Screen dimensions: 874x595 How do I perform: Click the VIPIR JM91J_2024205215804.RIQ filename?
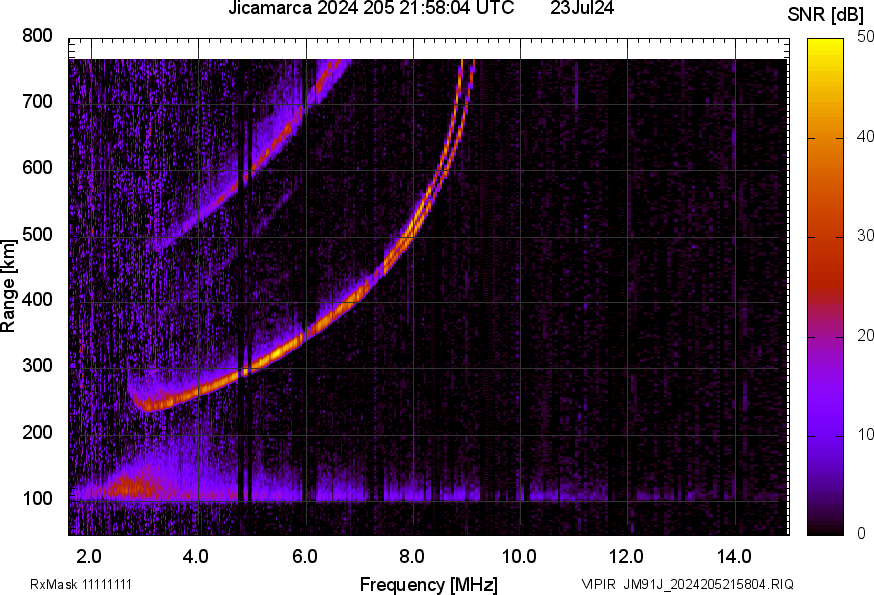688,584
